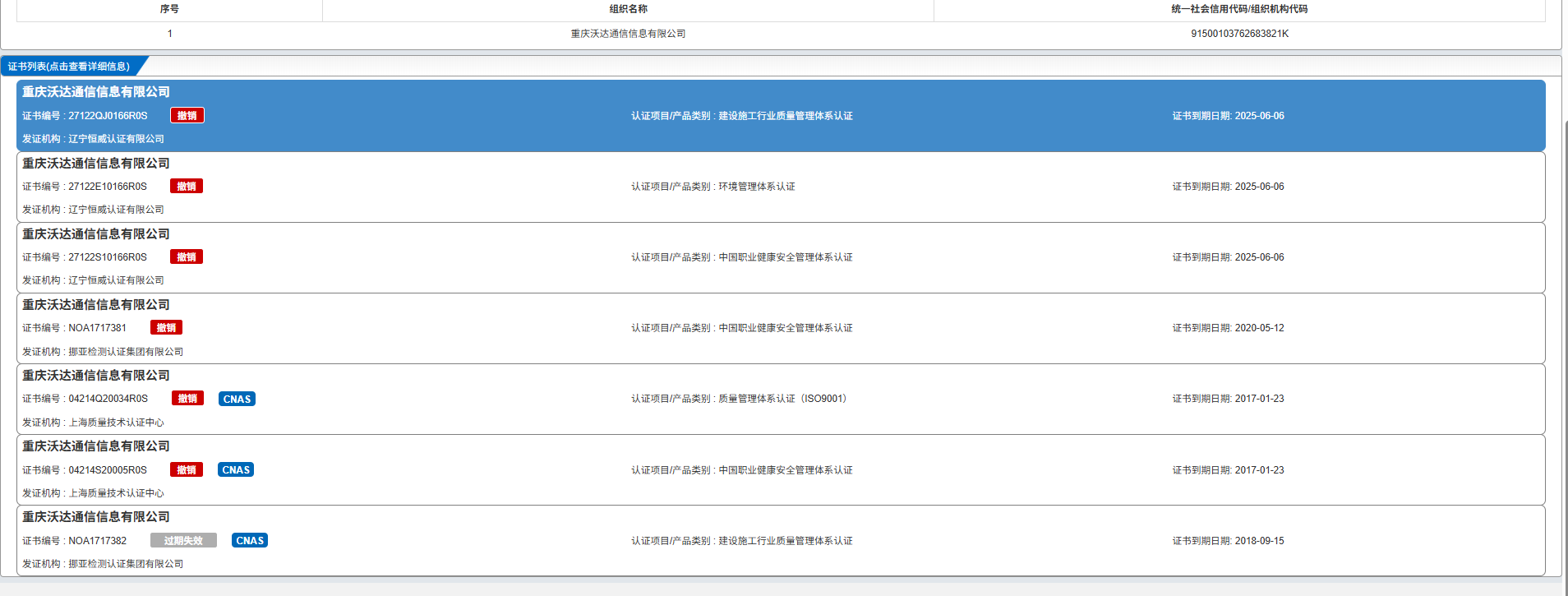Click issuing body under certificate NOA1717381
Viewport: 1568px width, 596px height.
(126, 352)
